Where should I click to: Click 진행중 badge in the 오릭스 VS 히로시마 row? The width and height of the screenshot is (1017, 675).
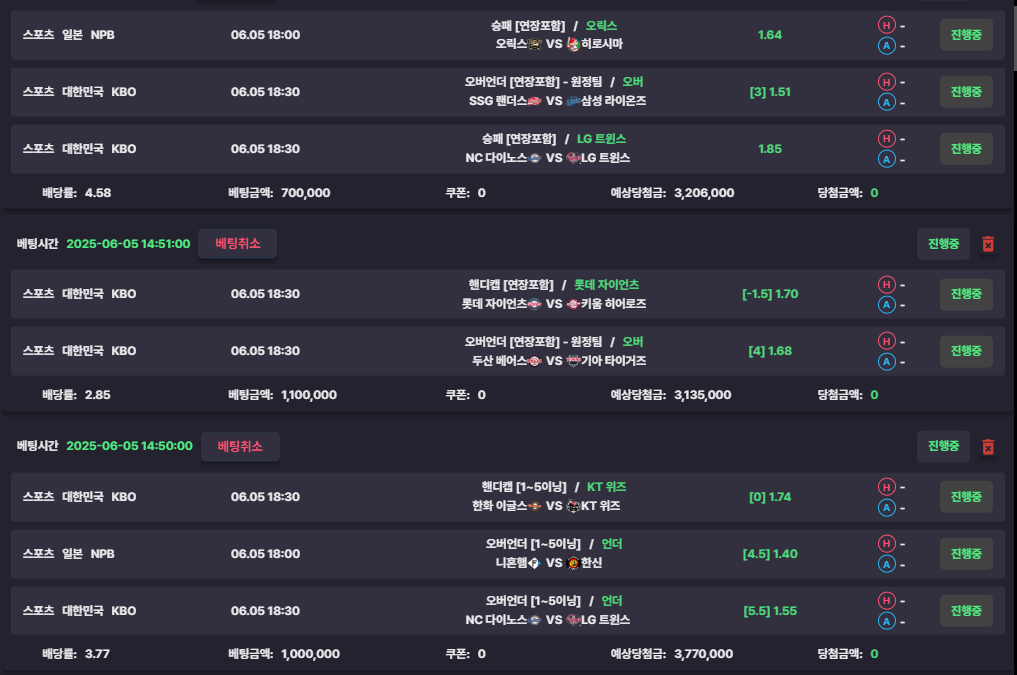(x=966, y=35)
